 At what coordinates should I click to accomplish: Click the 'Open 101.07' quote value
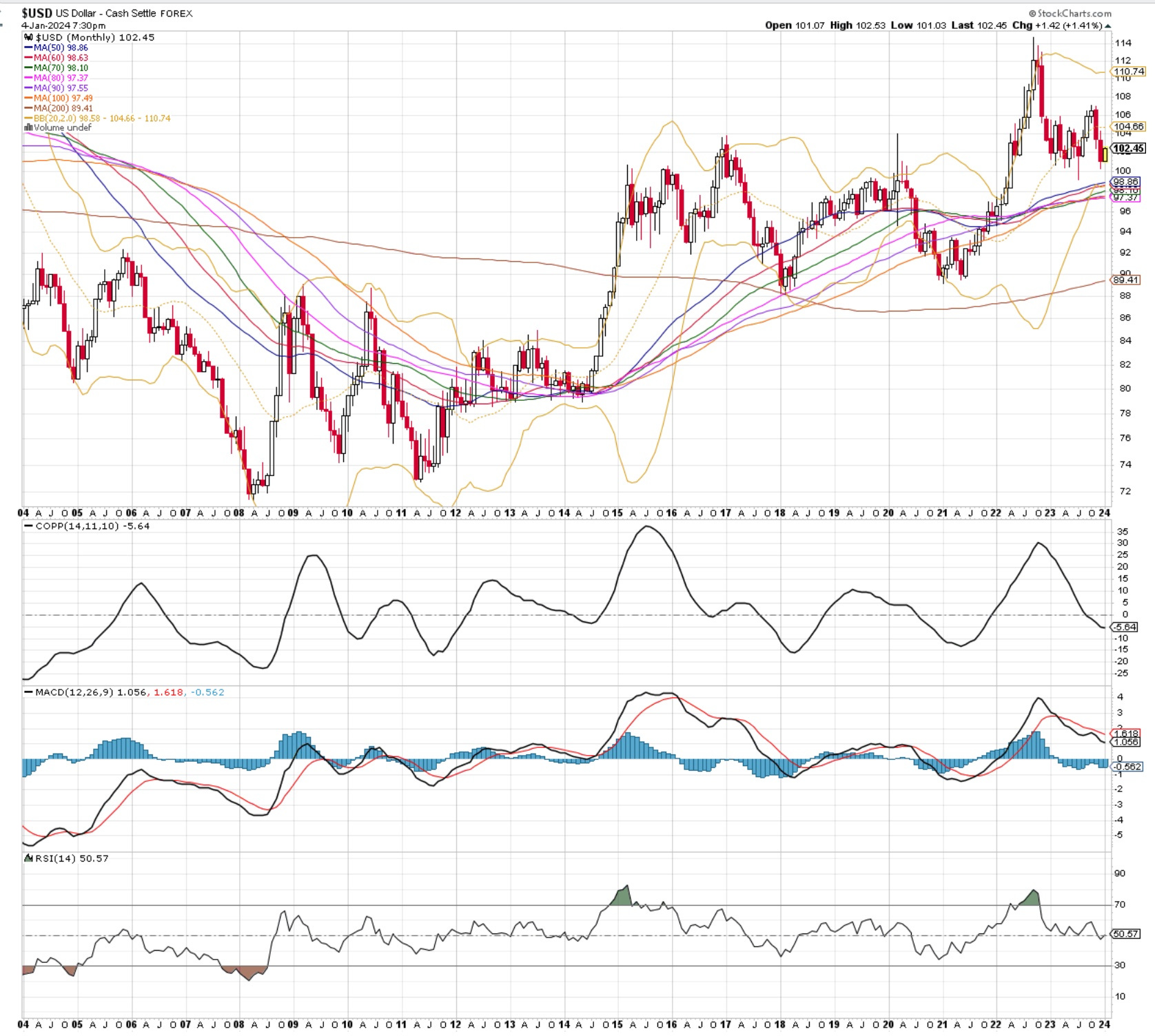[x=795, y=25]
